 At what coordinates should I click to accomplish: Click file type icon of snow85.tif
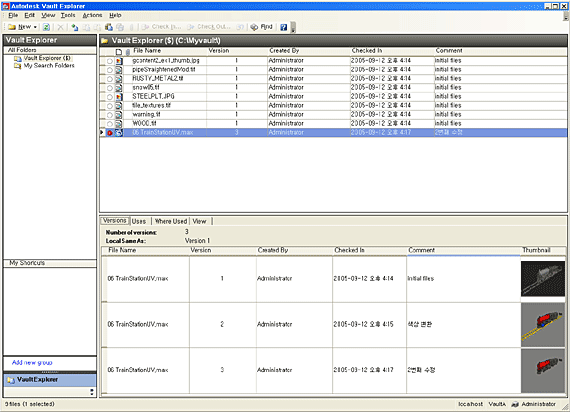(119, 88)
